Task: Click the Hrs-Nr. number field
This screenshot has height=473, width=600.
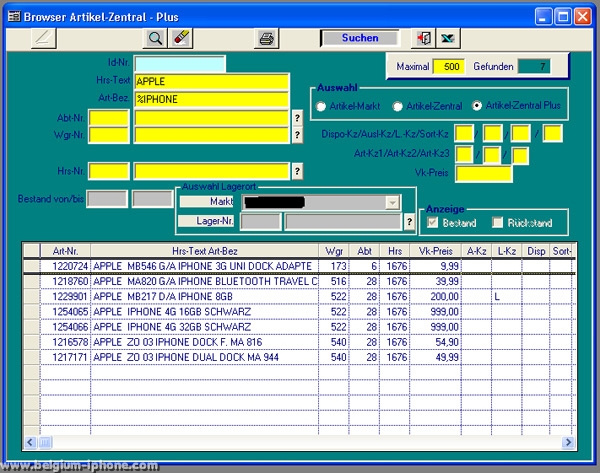Action: tap(109, 171)
